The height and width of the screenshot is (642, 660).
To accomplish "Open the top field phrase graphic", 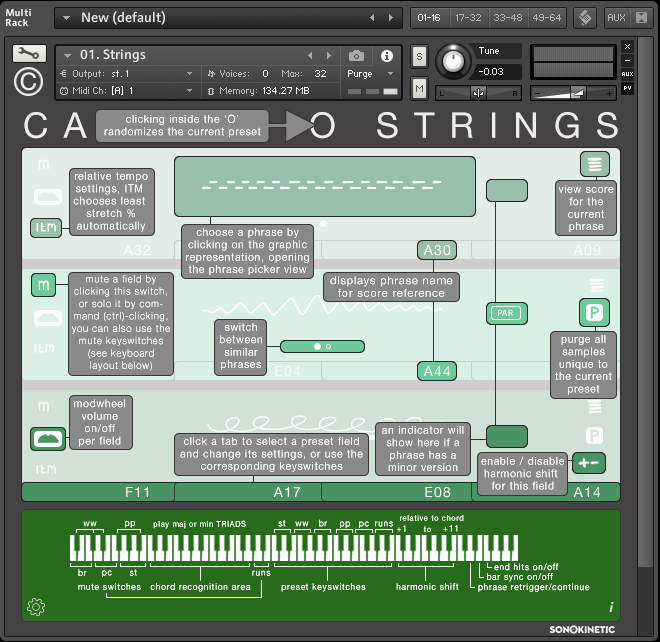I will tap(325, 186).
